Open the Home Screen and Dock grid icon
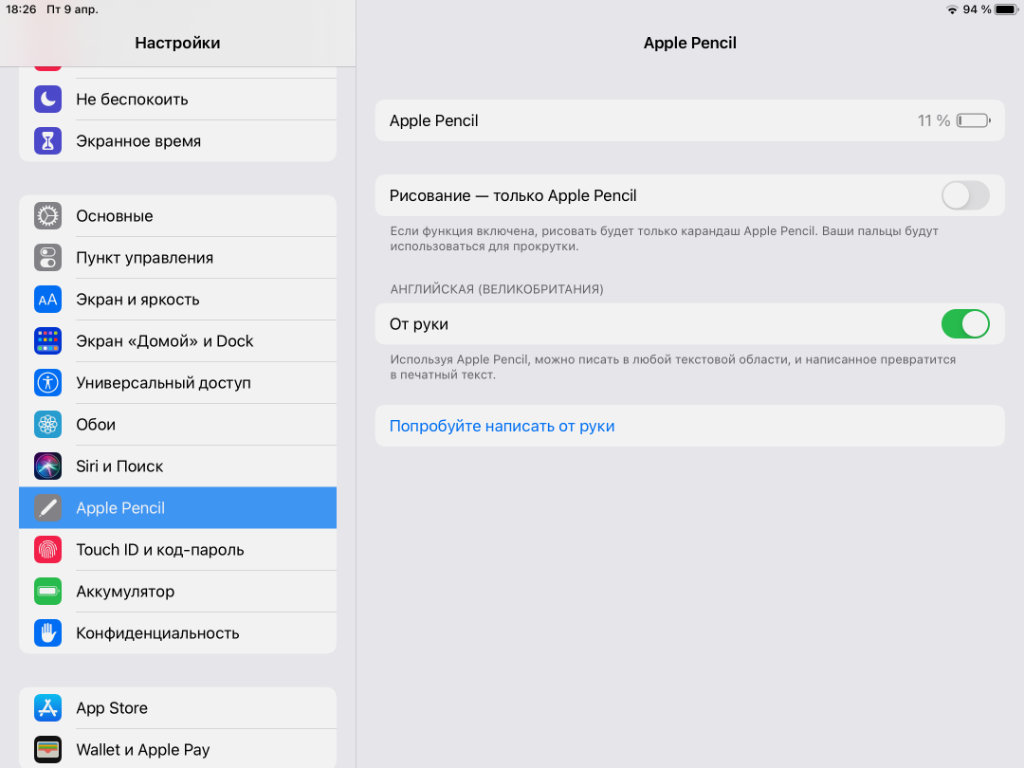The image size is (1024, 768). 48,341
